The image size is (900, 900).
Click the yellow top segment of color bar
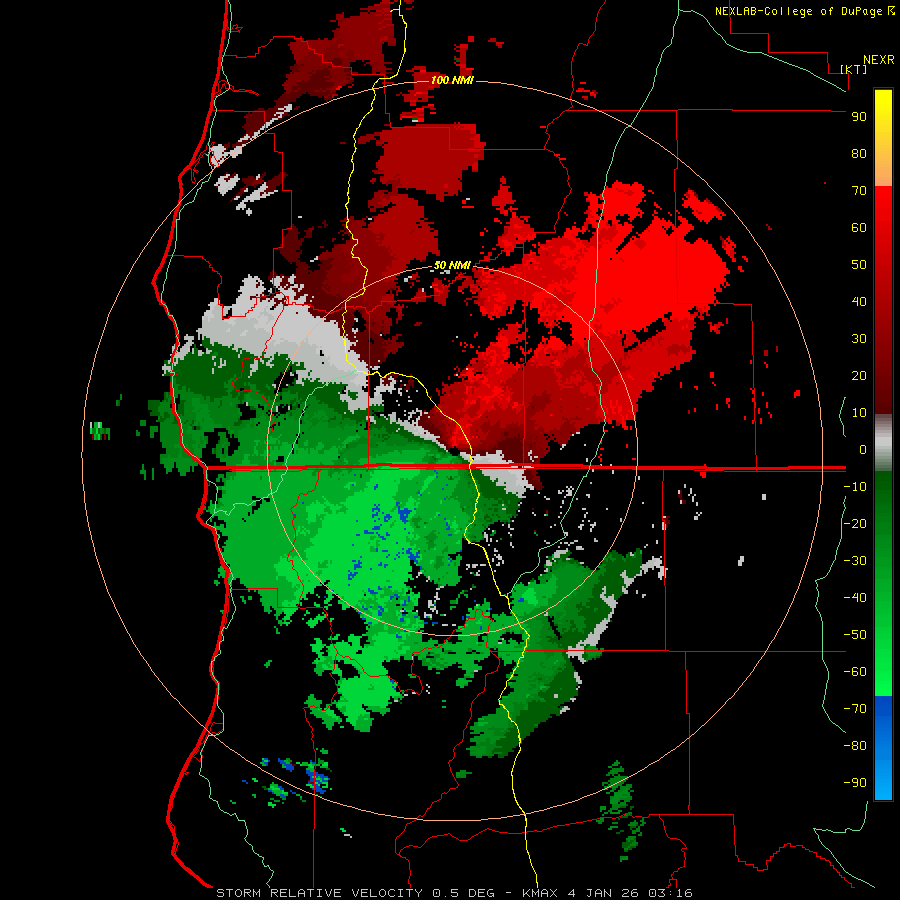[883, 138]
